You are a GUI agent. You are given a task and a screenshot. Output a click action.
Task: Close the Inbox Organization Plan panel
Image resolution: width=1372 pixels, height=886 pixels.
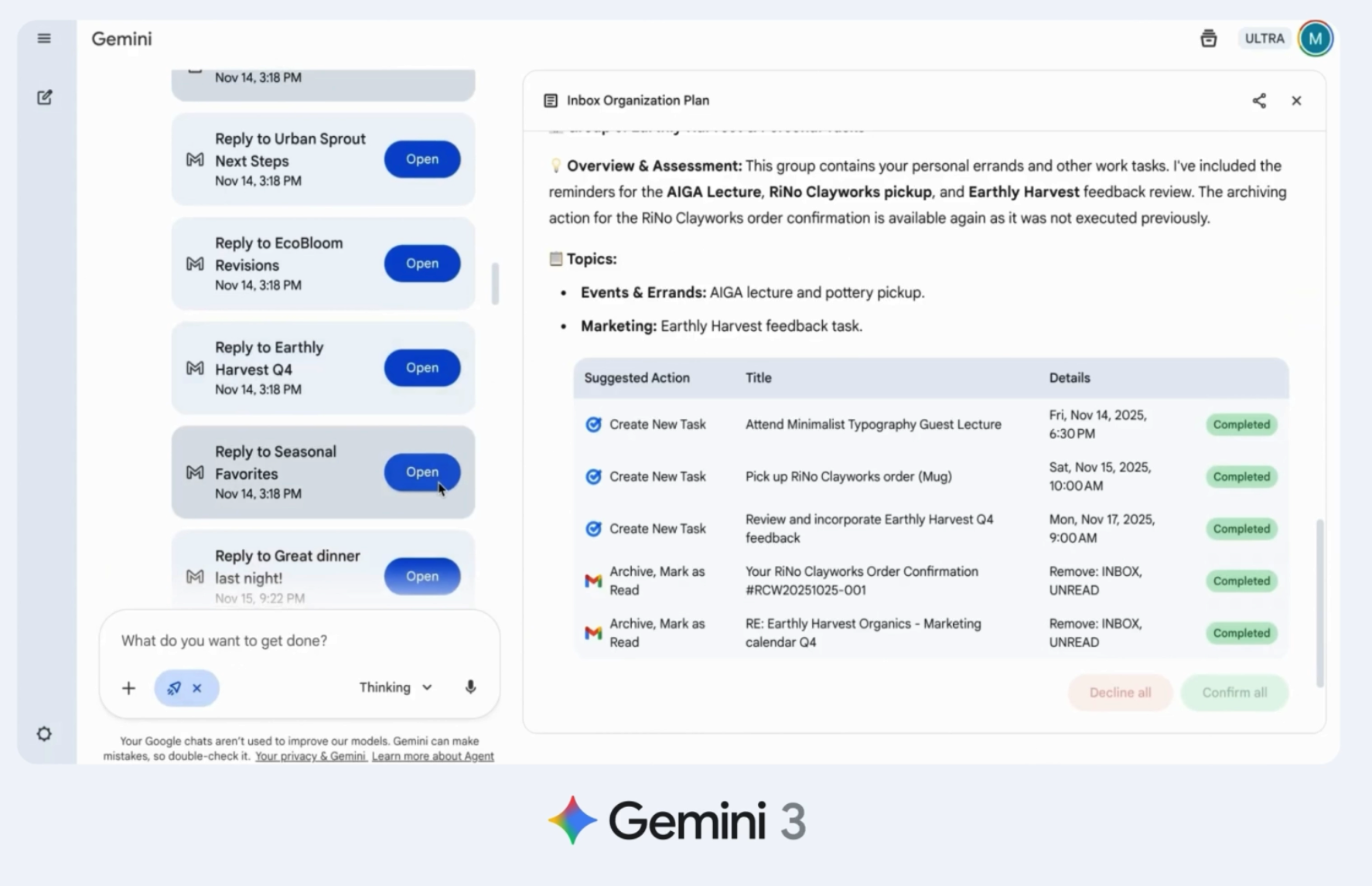[x=1296, y=101]
